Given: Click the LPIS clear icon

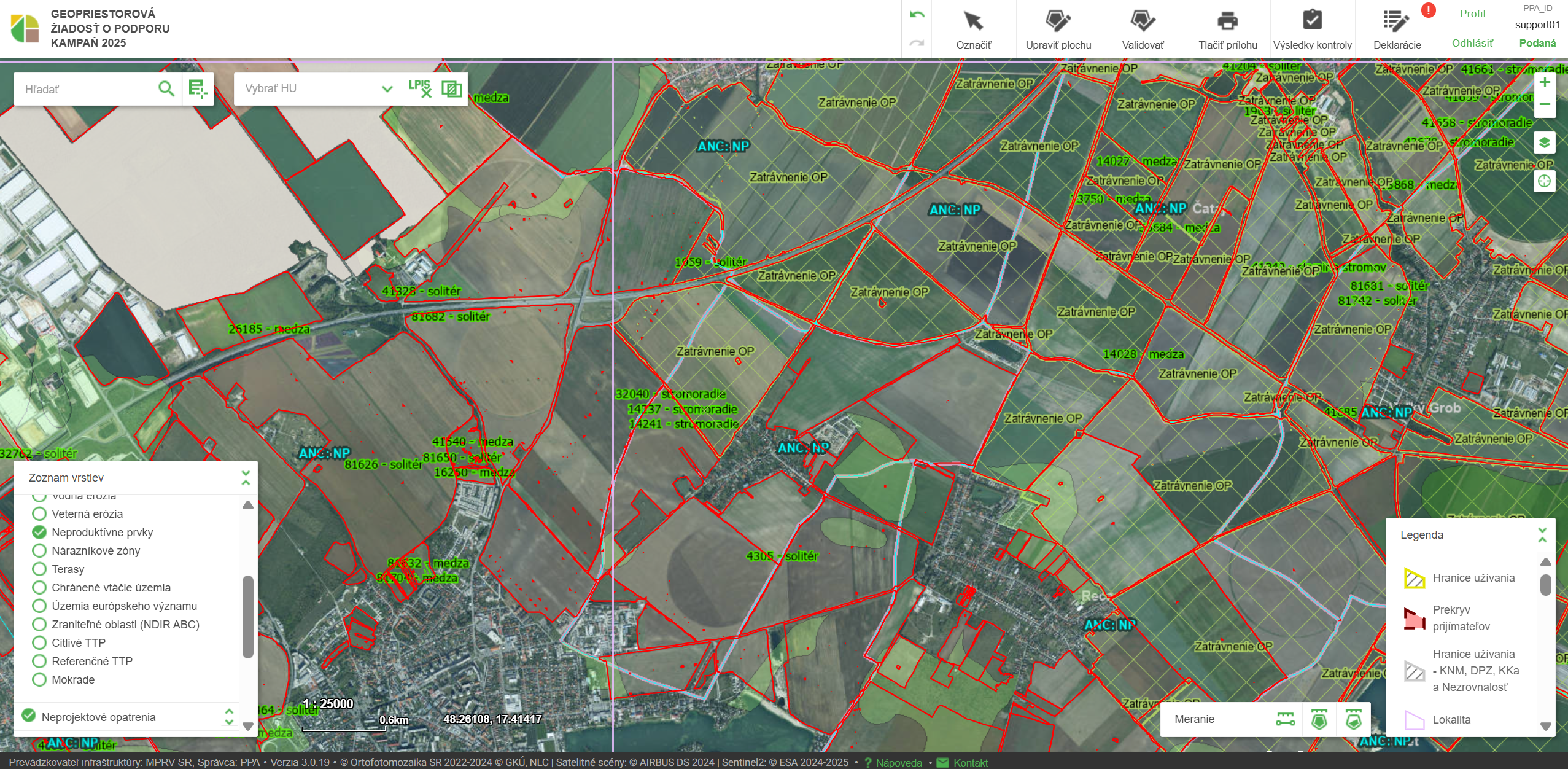Looking at the screenshot, I should point(420,88).
